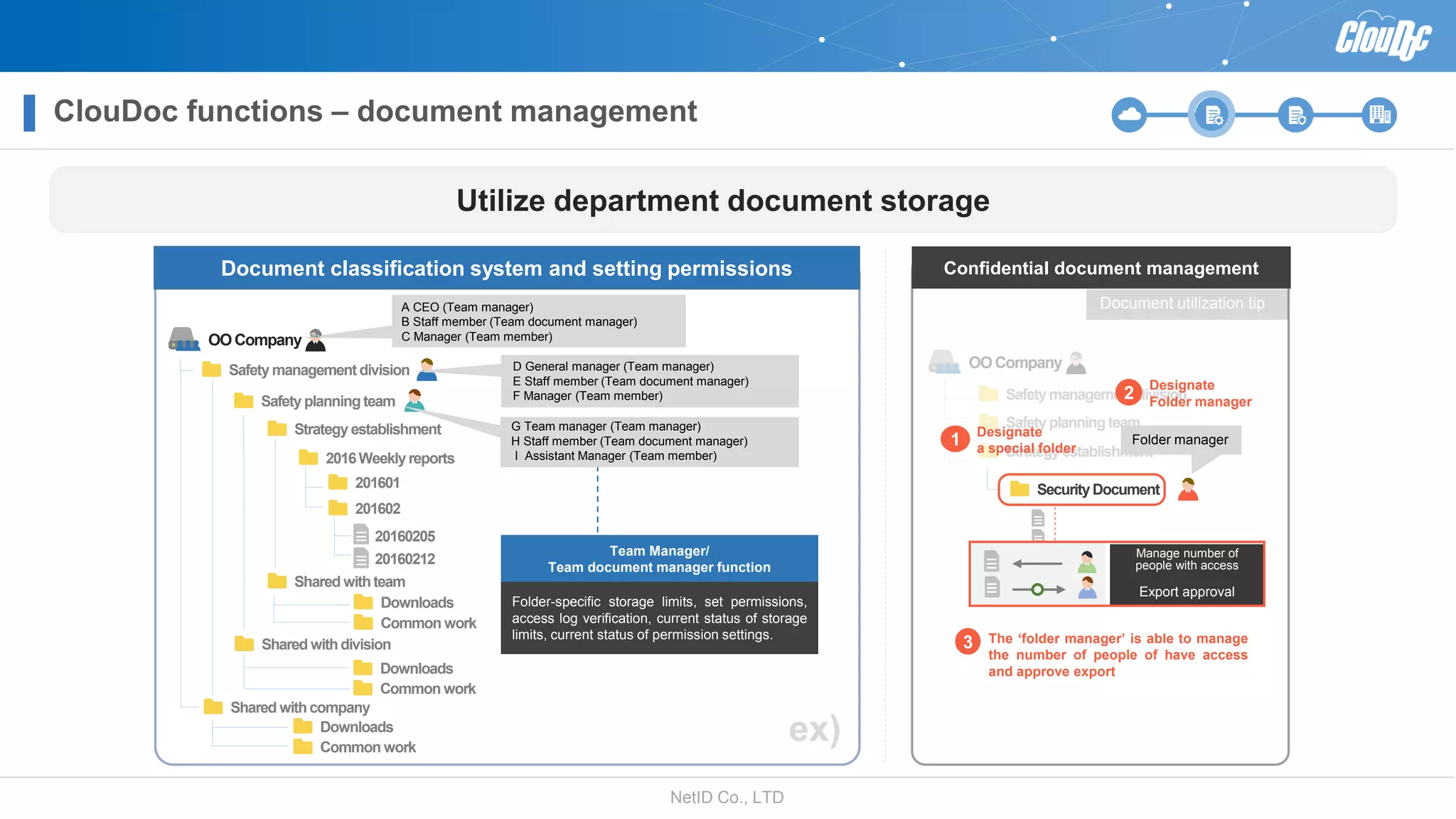Select Safety management division tree label
The width and height of the screenshot is (1456, 819).
[319, 370]
